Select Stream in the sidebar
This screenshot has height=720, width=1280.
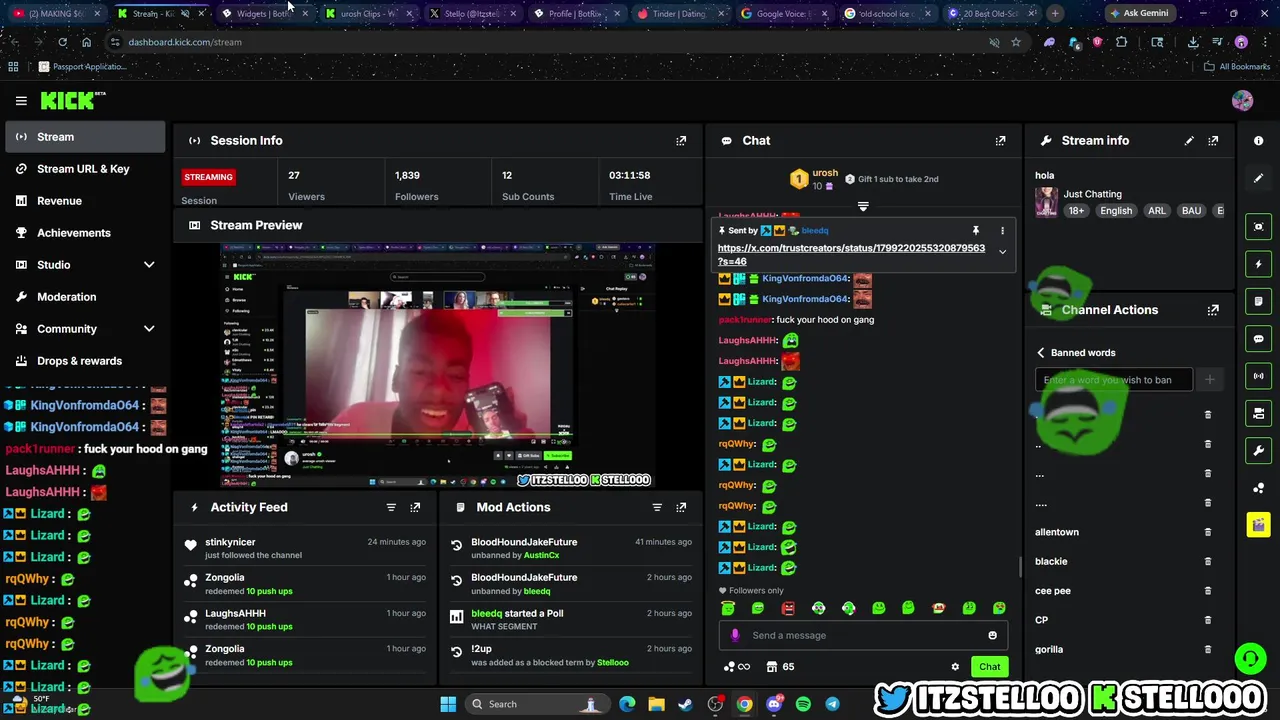(85, 137)
